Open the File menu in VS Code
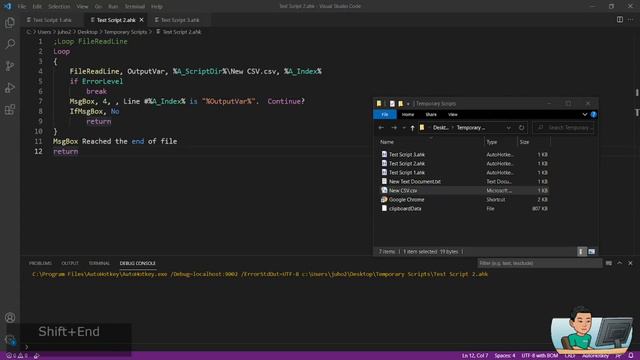The image size is (640, 360). click(x=22, y=7)
